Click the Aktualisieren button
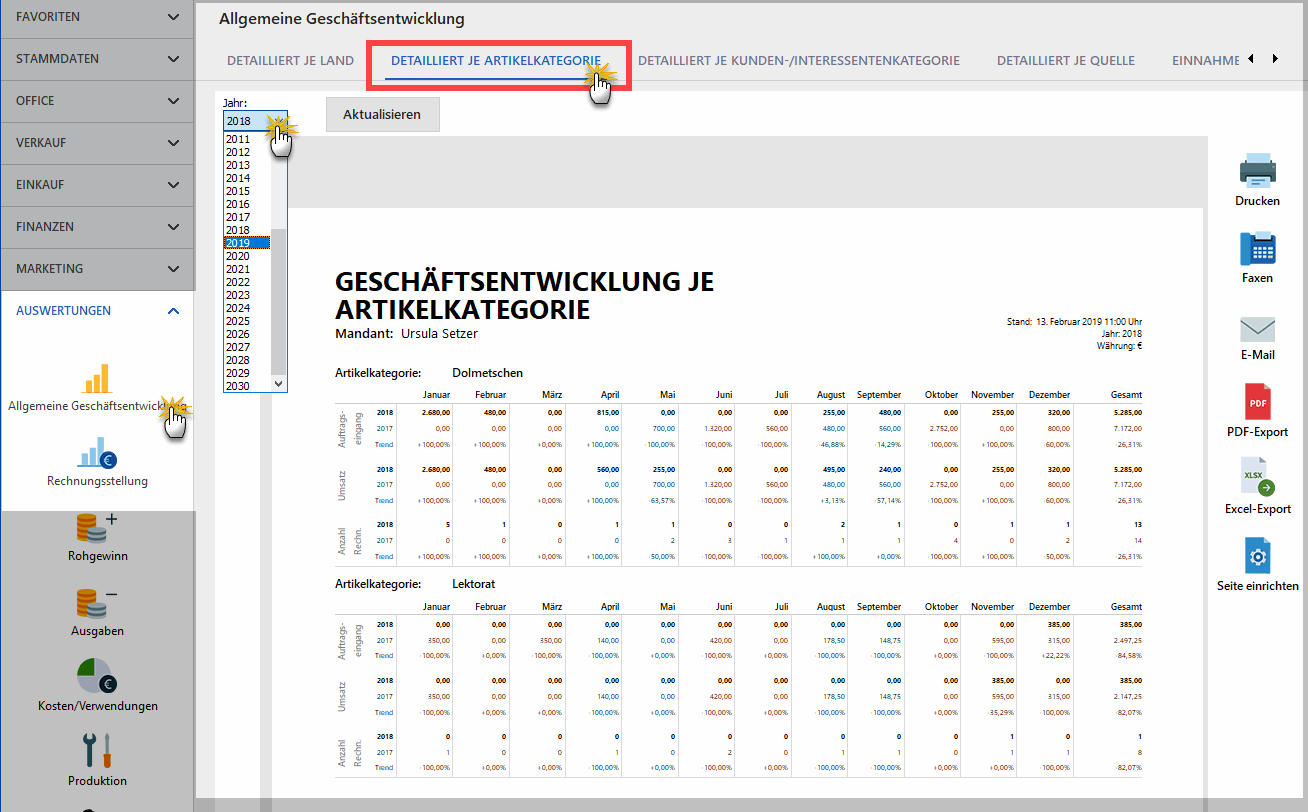This screenshot has height=812, width=1308. click(382, 114)
